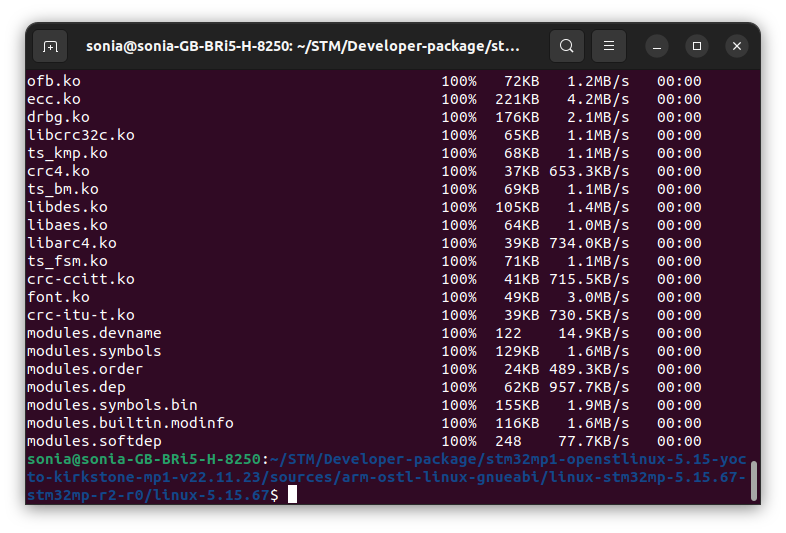The image size is (786, 533).
Task: Click the libarc4.ko file name
Action: (72, 243)
